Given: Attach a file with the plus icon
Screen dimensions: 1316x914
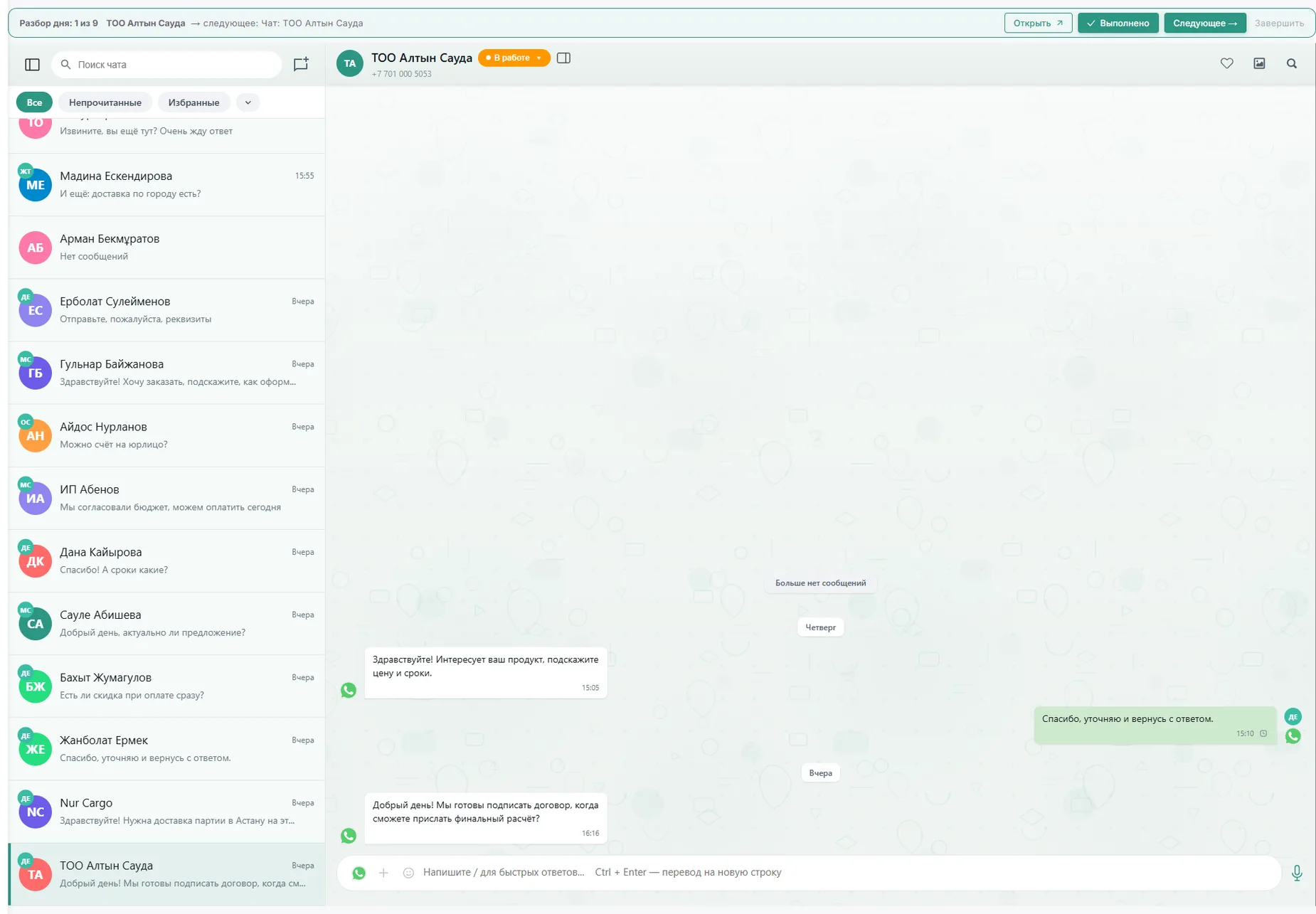Looking at the screenshot, I should tap(383, 873).
